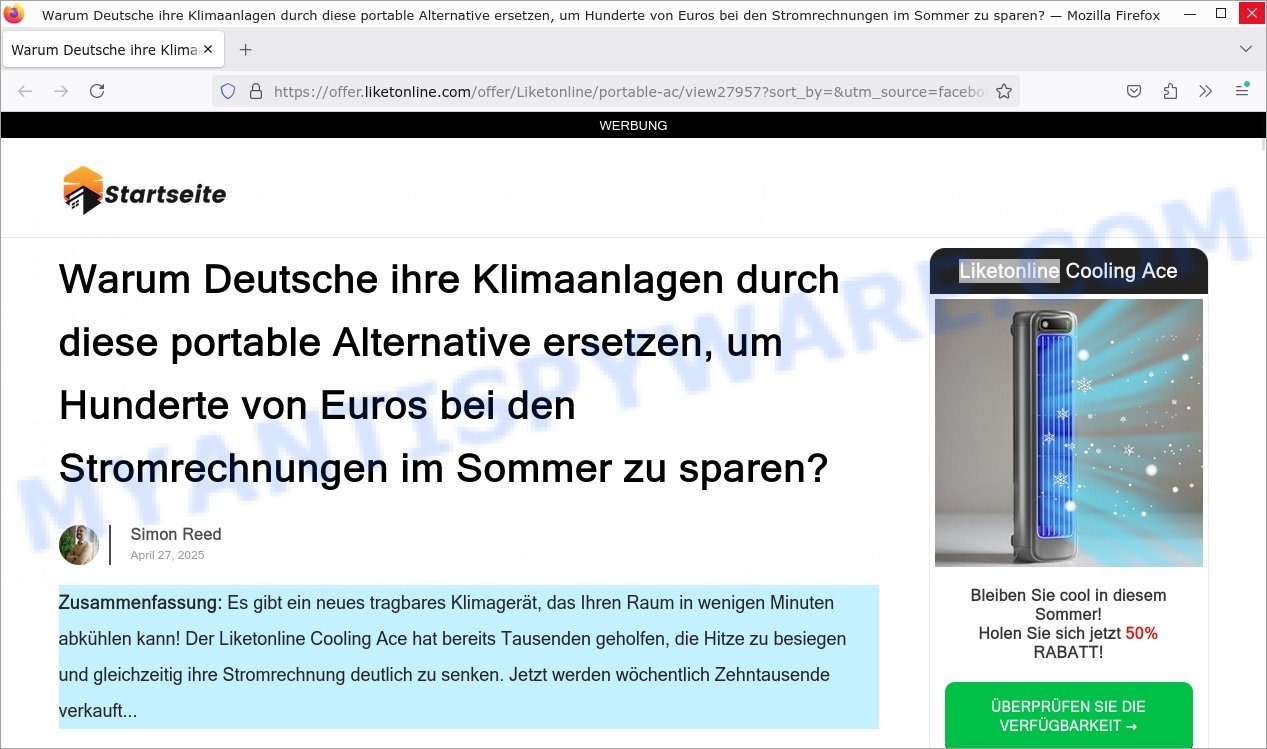Open the Cooling Ace product image

coord(1069,433)
